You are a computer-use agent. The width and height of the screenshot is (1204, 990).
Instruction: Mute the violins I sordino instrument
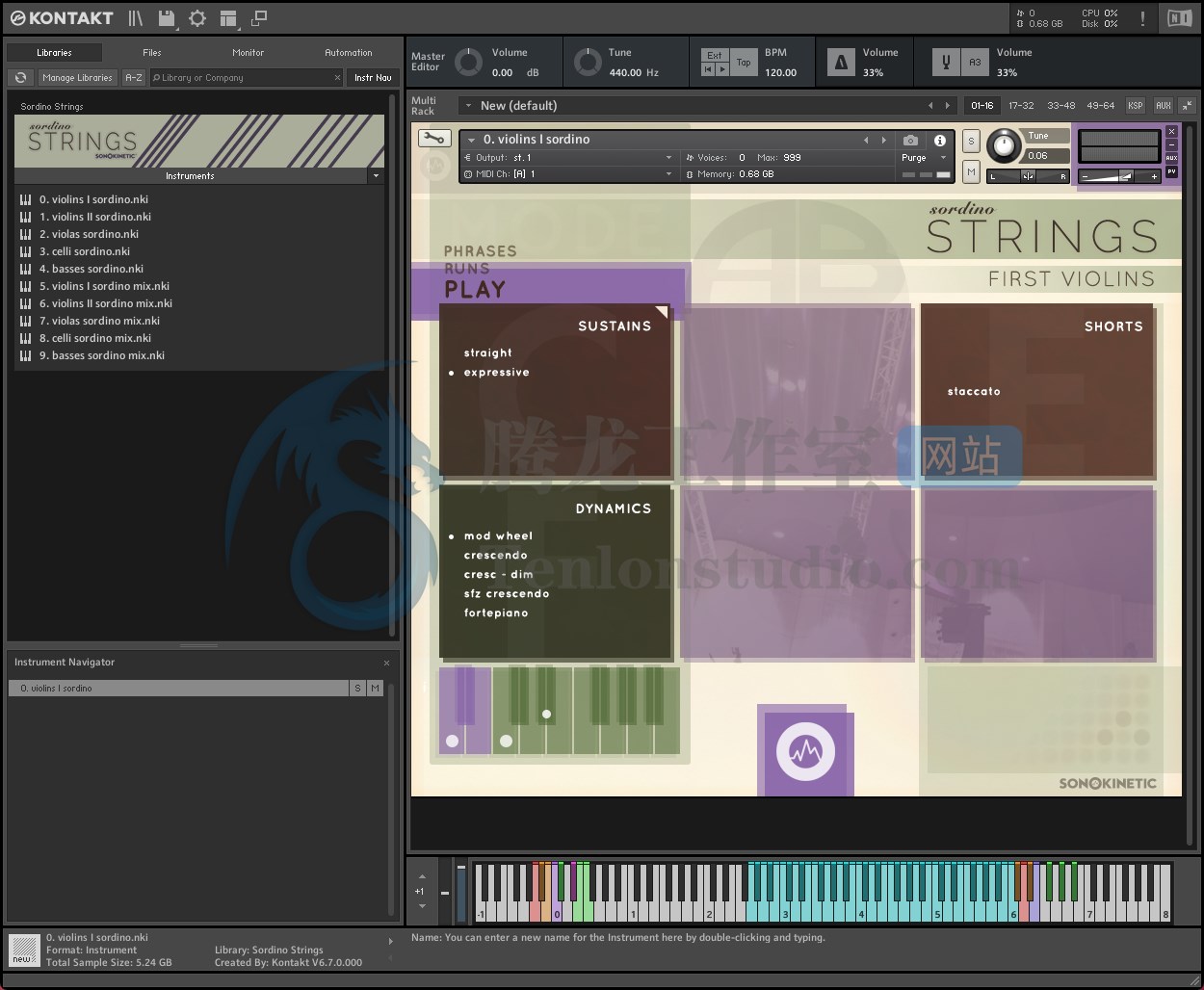(x=971, y=171)
